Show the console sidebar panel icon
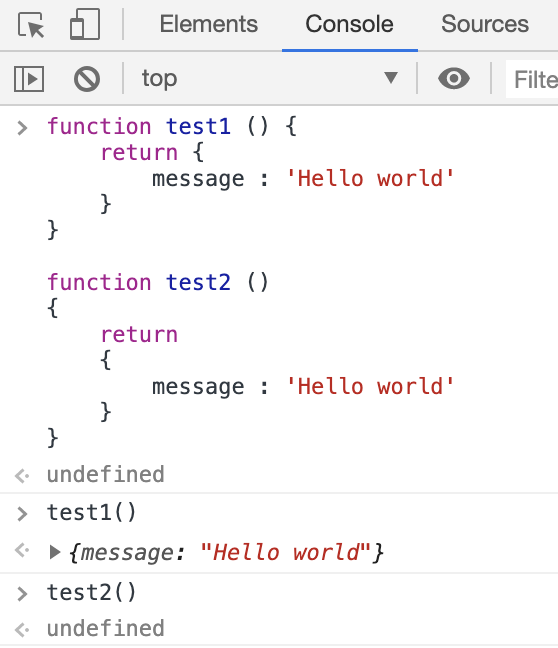The image size is (558, 648). (29, 79)
